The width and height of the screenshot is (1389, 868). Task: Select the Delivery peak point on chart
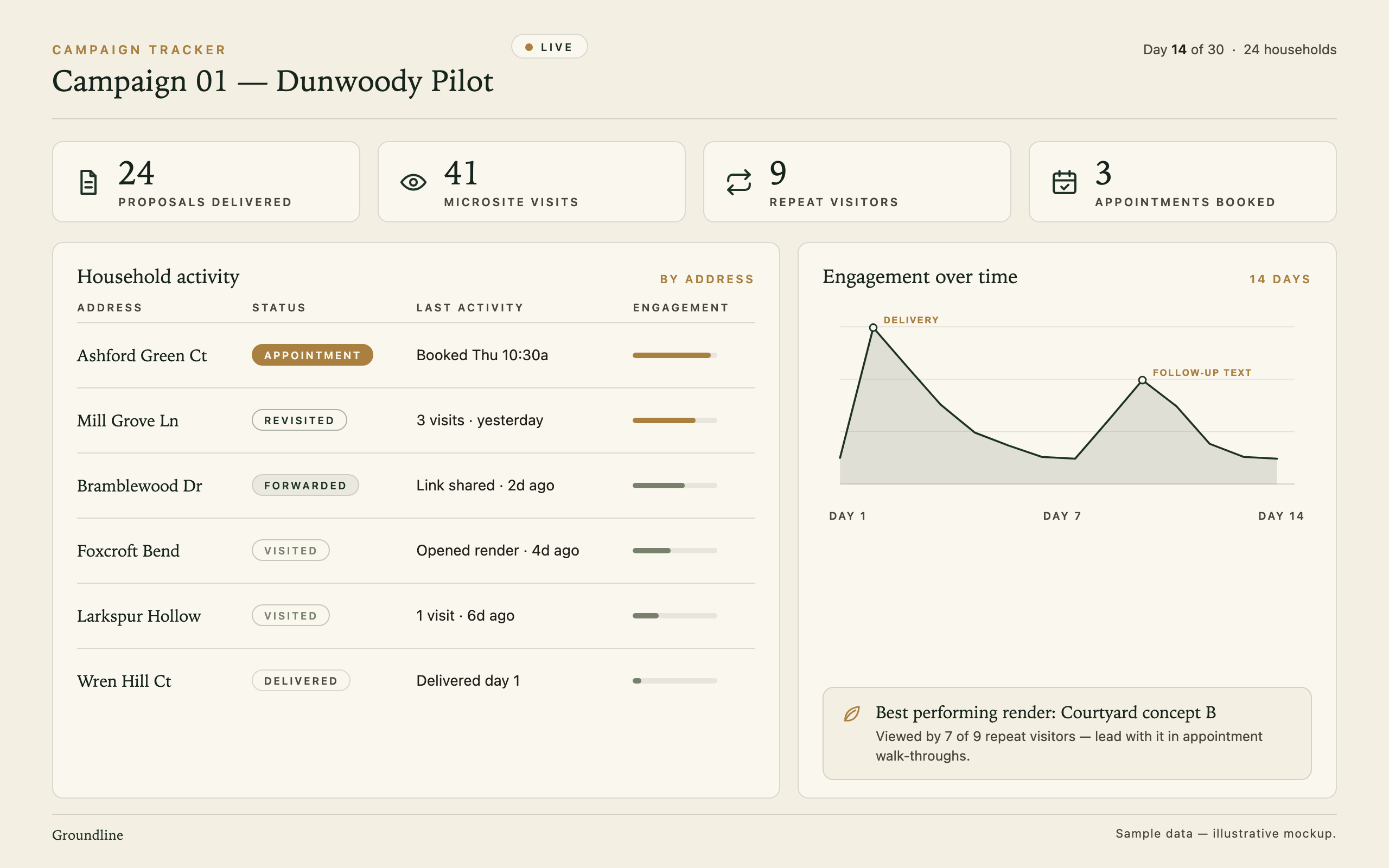pos(873,328)
